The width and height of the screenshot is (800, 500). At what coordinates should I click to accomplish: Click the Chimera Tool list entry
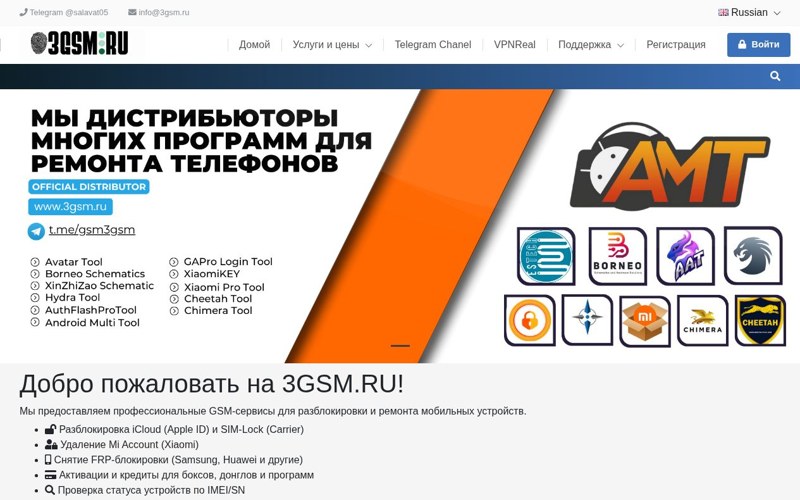[218, 311]
